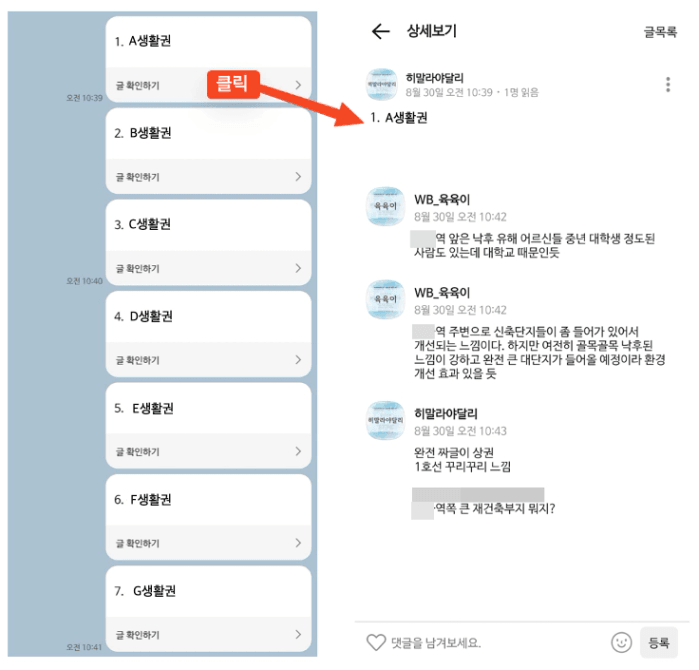Open 히말라야달리 avatar on 10:43 comment
This screenshot has height=670, width=699.
(x=385, y=420)
